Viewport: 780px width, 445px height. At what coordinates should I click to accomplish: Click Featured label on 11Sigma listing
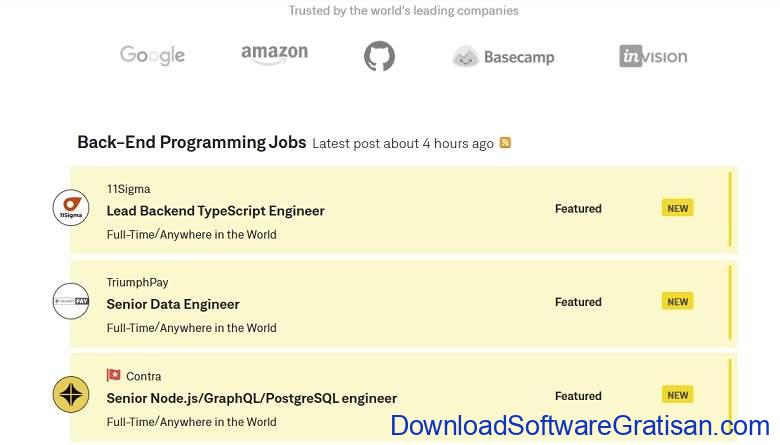[578, 208]
